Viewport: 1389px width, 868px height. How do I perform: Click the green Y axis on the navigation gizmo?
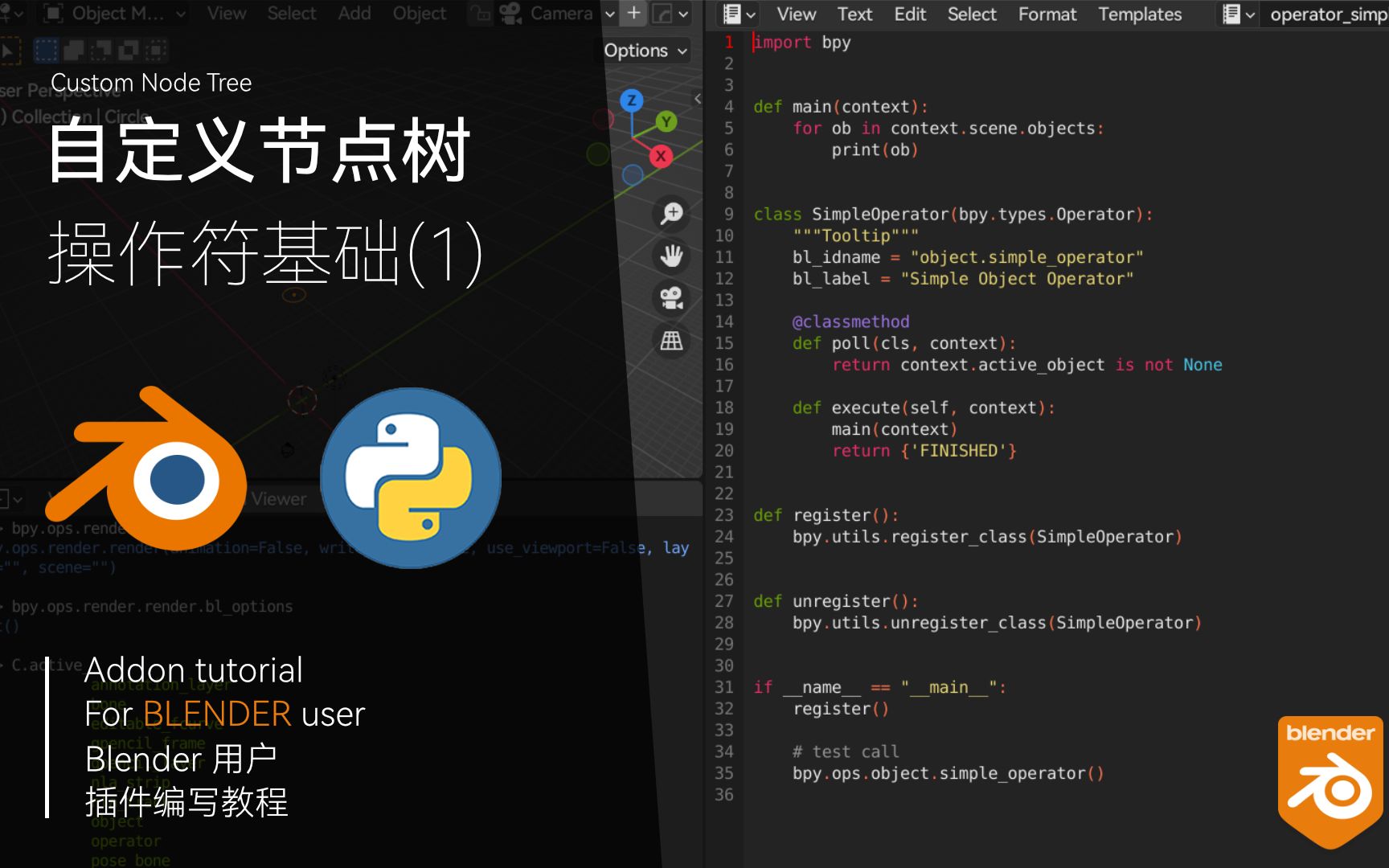coord(666,122)
